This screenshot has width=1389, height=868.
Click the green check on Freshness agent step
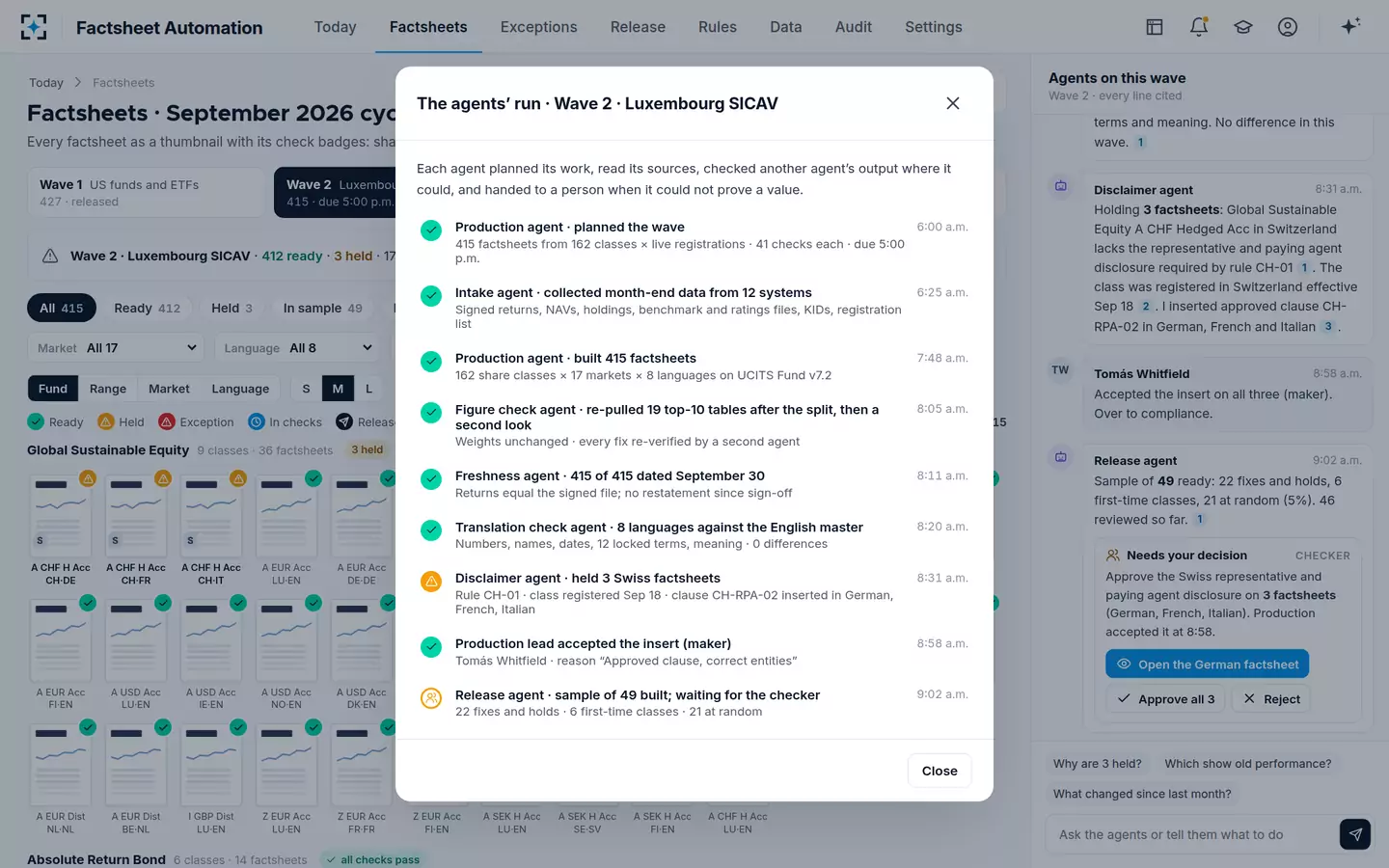point(431,479)
